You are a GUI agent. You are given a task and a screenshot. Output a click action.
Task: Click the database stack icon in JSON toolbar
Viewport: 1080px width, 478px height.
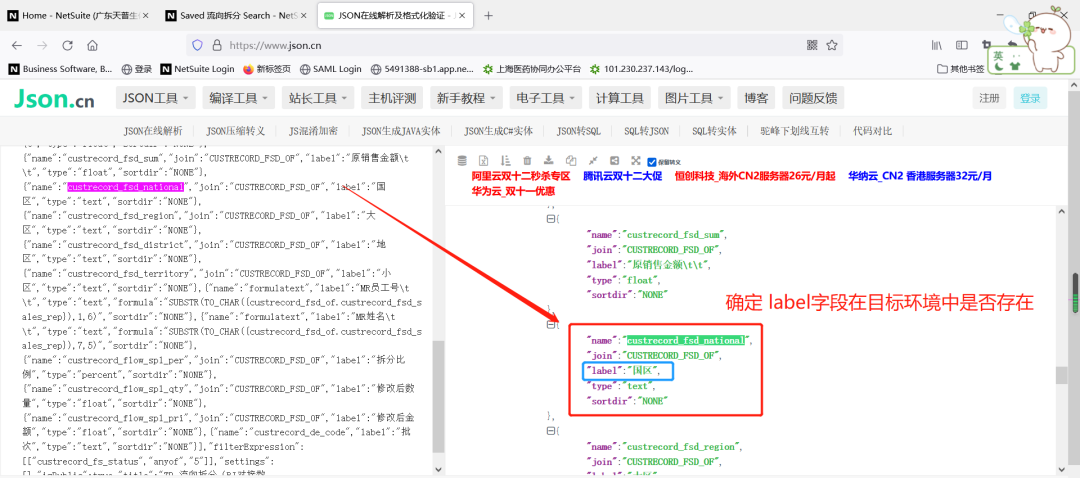[x=462, y=160]
